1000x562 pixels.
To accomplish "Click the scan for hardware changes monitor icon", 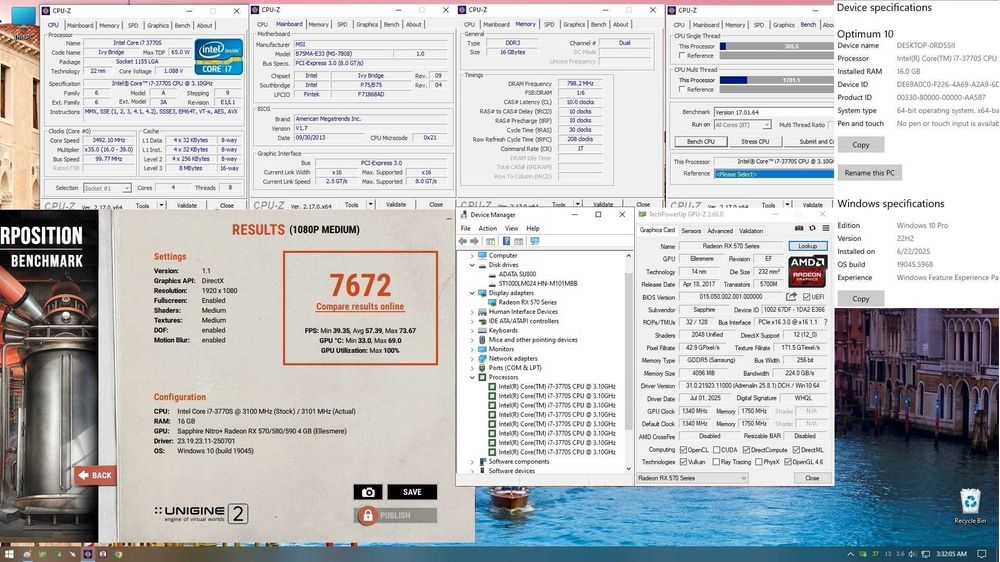I will point(534,241).
